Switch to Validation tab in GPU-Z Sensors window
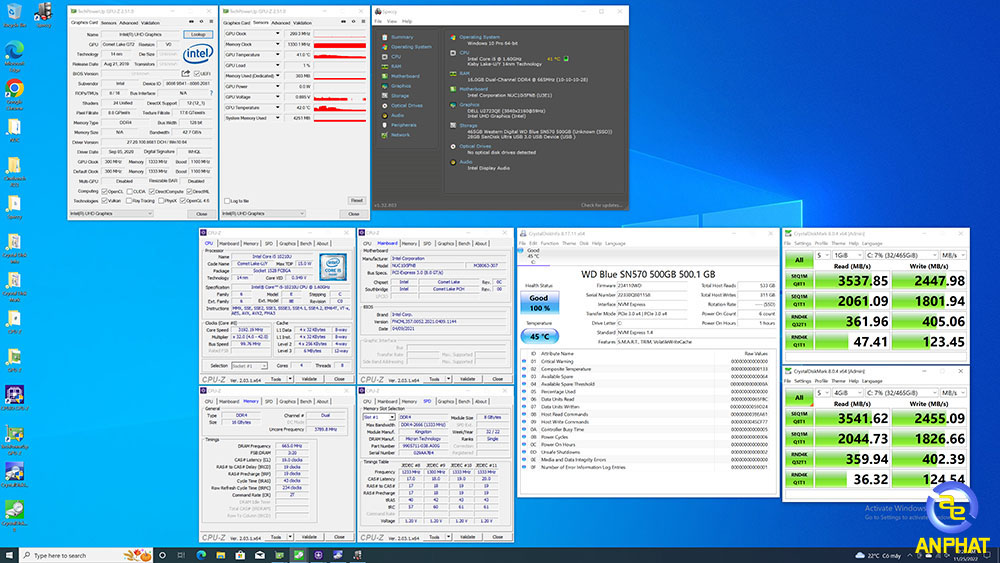 [302, 22]
